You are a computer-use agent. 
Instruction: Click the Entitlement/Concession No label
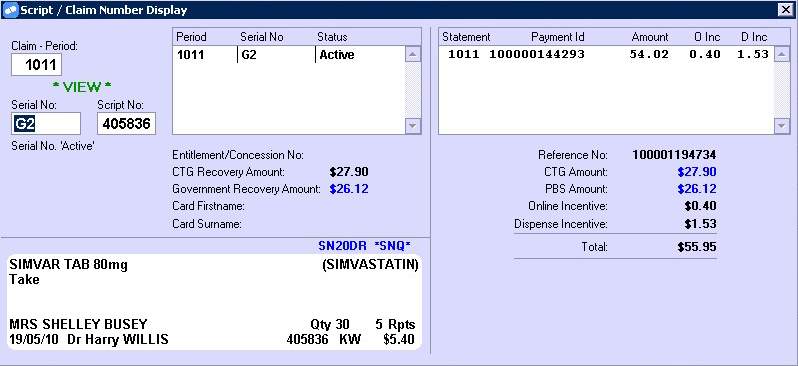[x=238, y=155]
